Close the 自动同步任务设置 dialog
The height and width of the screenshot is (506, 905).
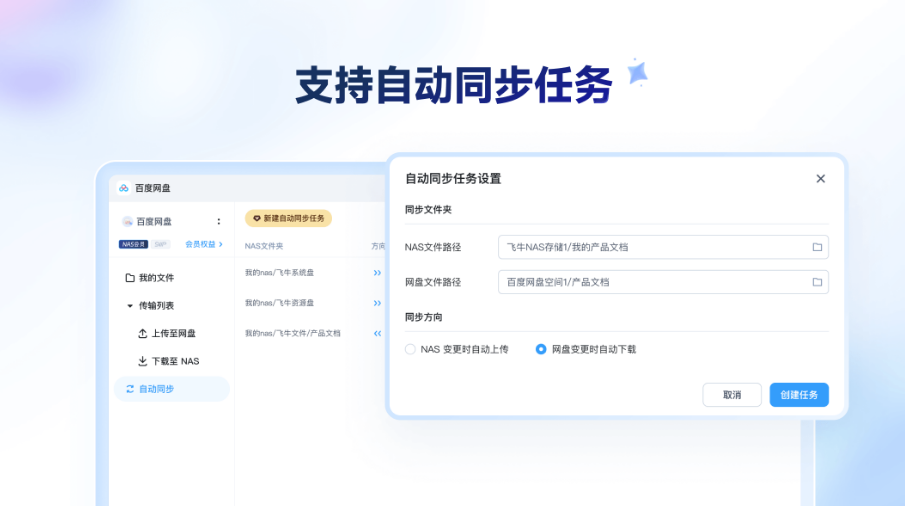[x=821, y=179]
